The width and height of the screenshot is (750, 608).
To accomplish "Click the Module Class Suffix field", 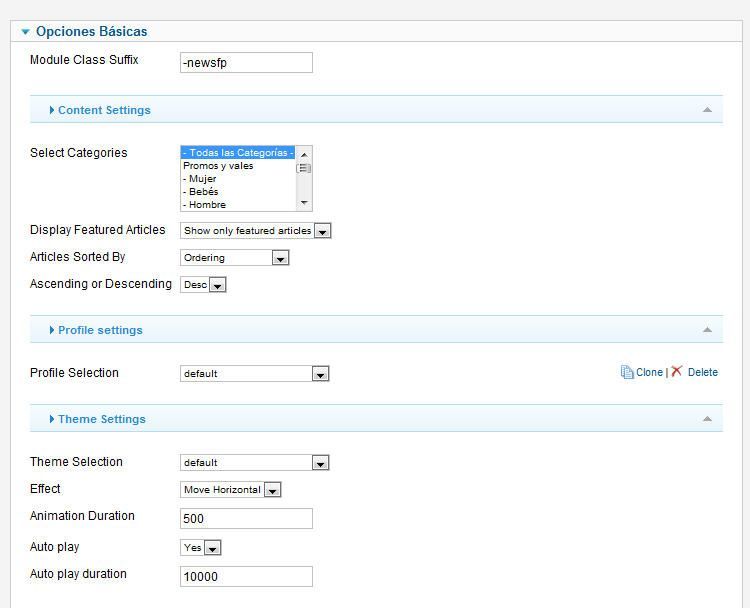I will pyautogui.click(x=246, y=63).
